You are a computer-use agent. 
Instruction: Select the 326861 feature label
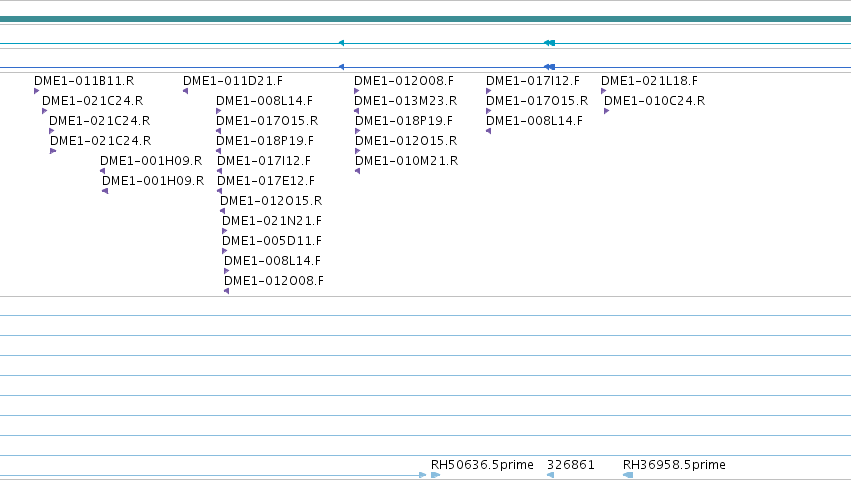point(571,465)
